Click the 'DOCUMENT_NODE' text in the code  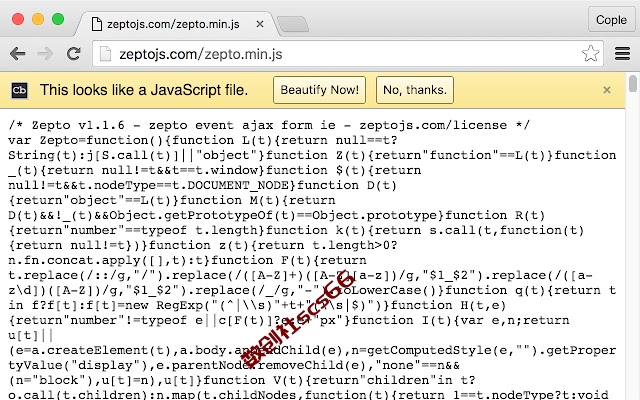point(238,185)
